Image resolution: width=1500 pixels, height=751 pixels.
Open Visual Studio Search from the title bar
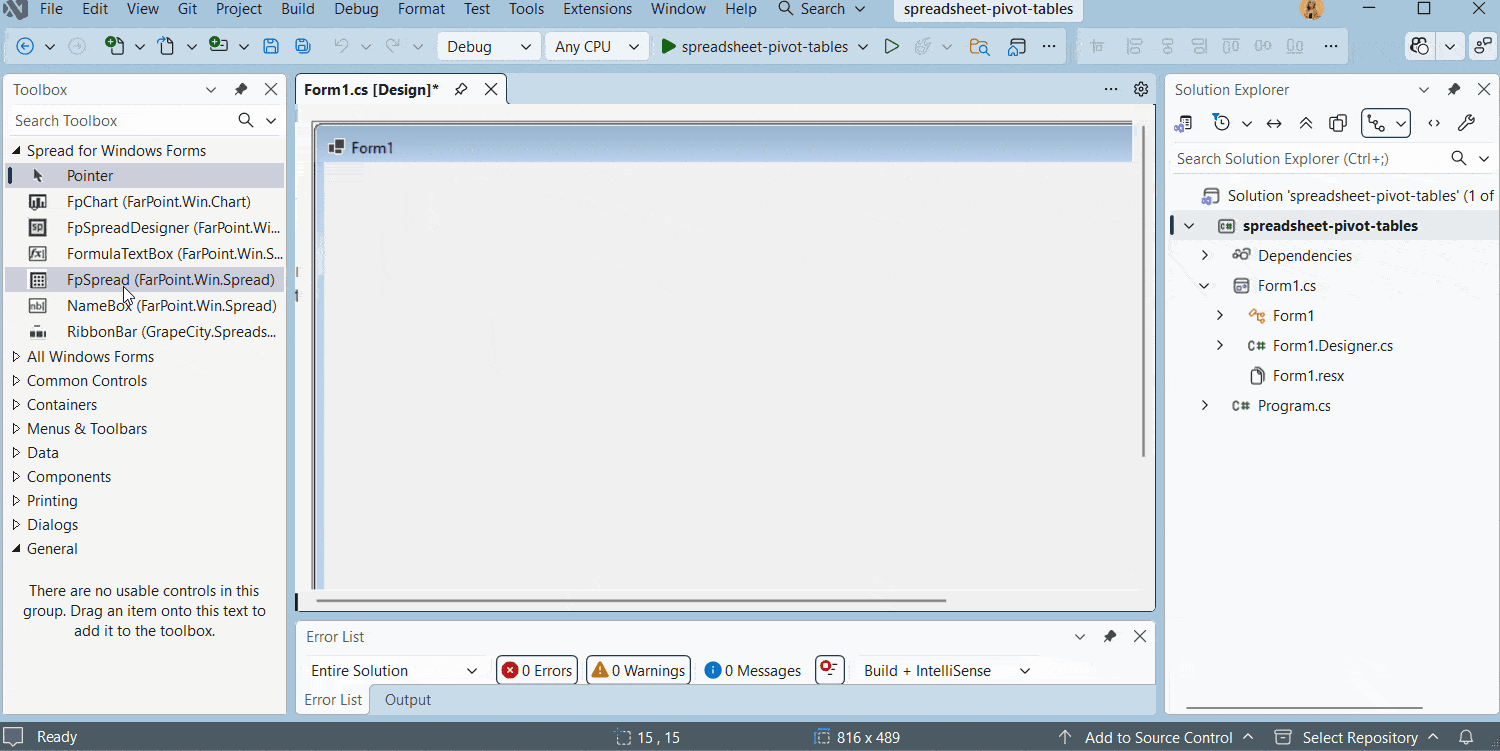pyautogui.click(x=820, y=9)
